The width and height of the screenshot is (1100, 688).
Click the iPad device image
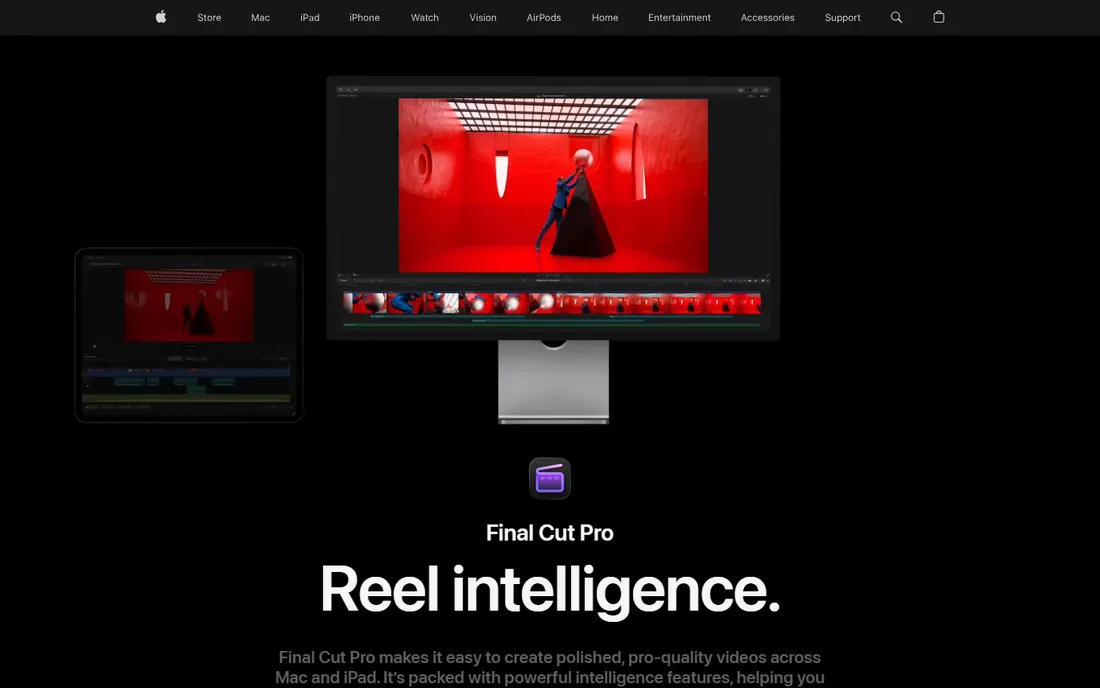pos(189,335)
